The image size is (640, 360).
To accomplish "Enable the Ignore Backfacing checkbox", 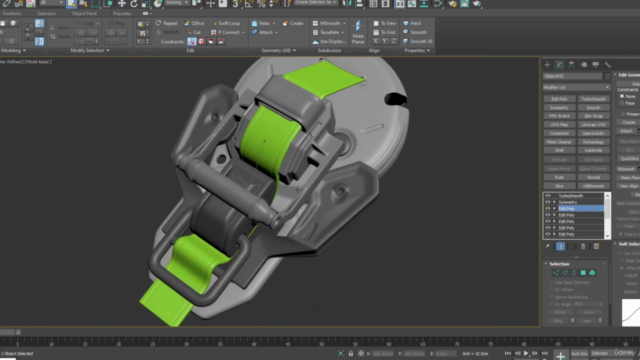I will [x=551, y=297].
